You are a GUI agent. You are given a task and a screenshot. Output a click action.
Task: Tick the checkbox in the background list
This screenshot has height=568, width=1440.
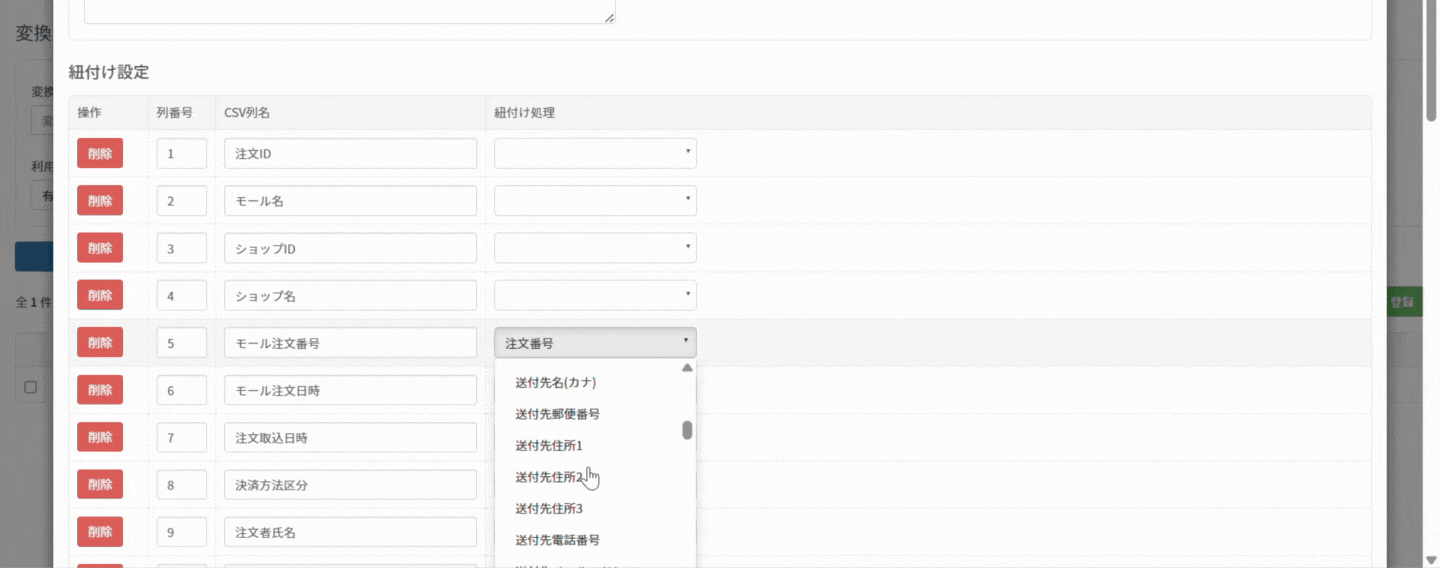tap(30, 387)
